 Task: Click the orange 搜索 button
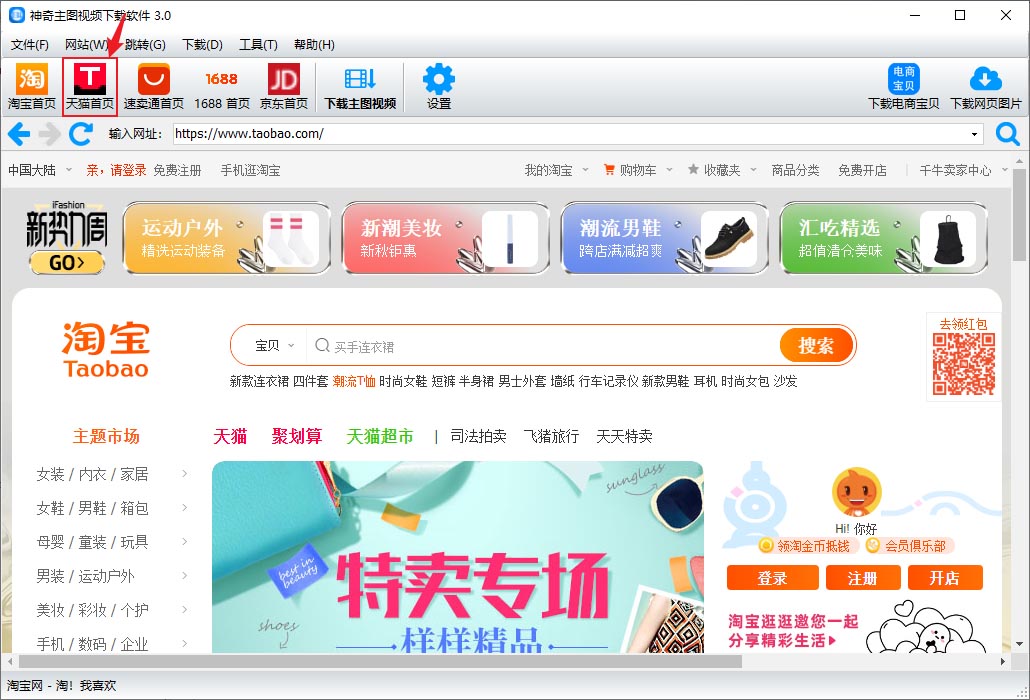coord(817,345)
